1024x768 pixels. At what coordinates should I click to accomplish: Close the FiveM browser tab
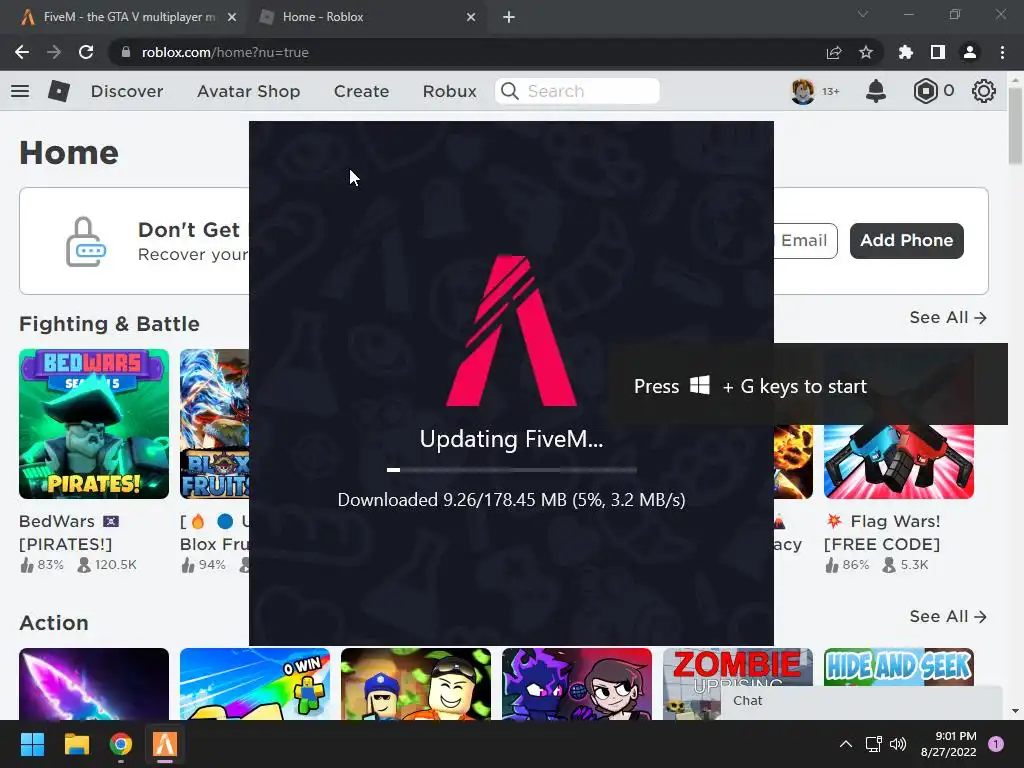click(x=232, y=17)
